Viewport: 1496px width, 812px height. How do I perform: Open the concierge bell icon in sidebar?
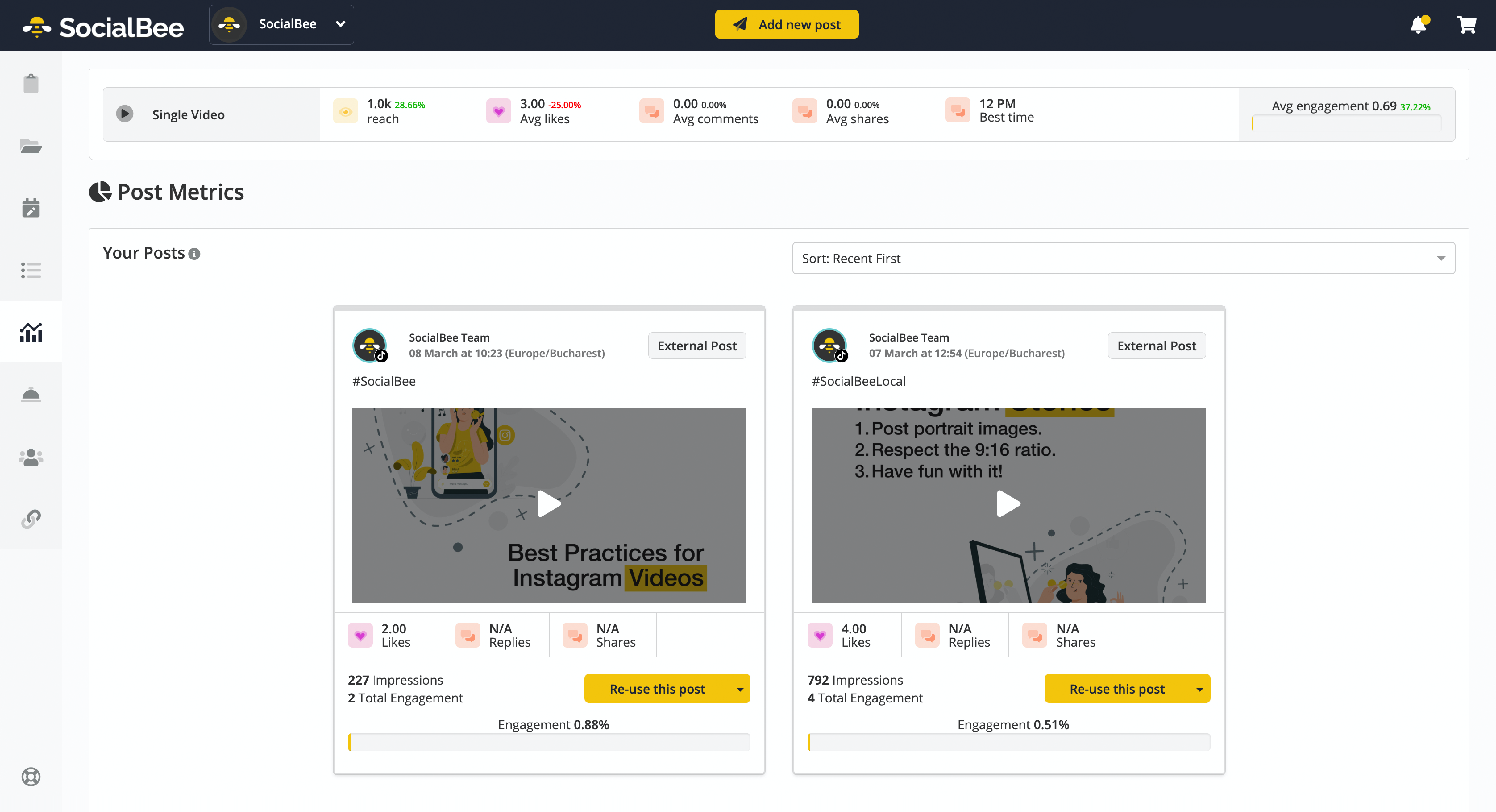click(31, 395)
